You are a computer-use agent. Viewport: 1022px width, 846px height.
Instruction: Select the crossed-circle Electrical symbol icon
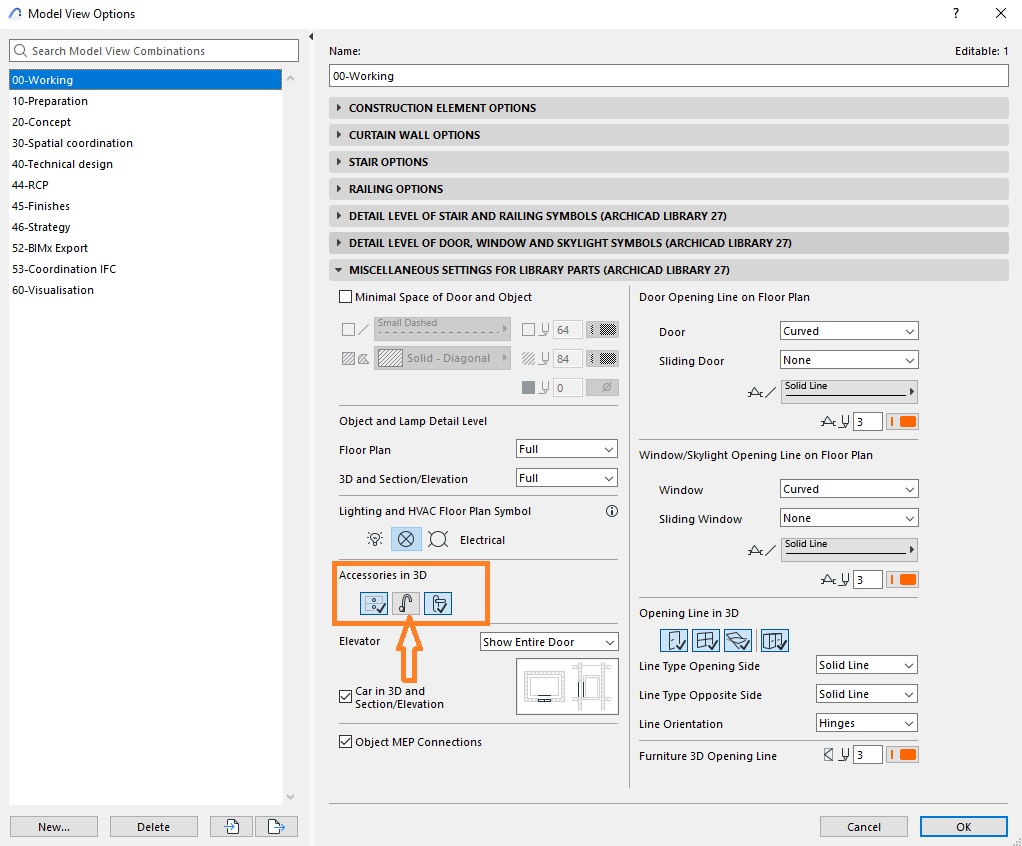point(406,539)
